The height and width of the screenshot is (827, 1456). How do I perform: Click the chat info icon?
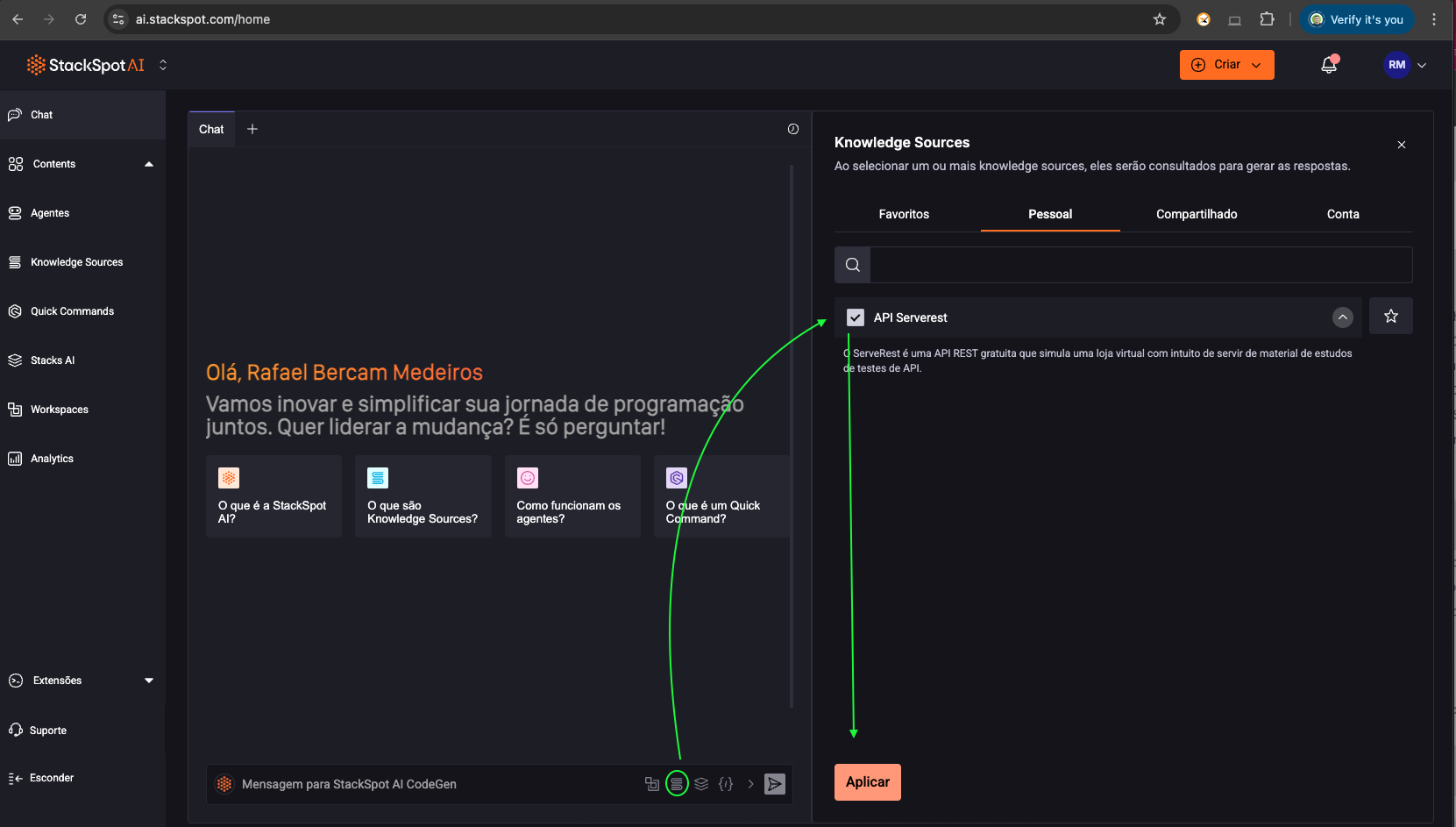click(x=793, y=129)
